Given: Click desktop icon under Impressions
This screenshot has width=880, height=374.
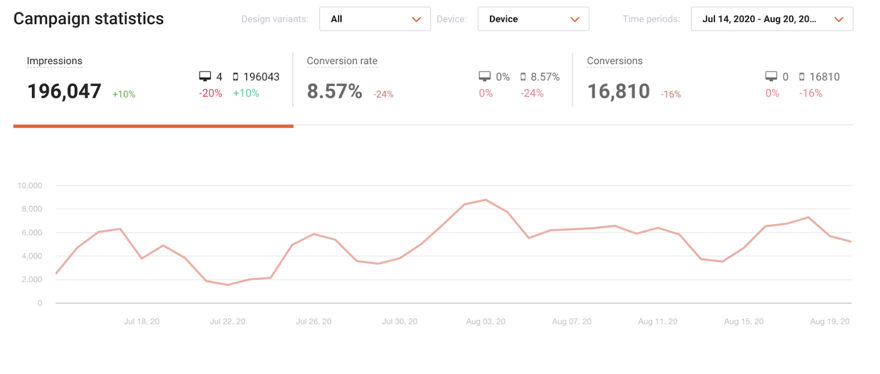Looking at the screenshot, I should (205, 77).
